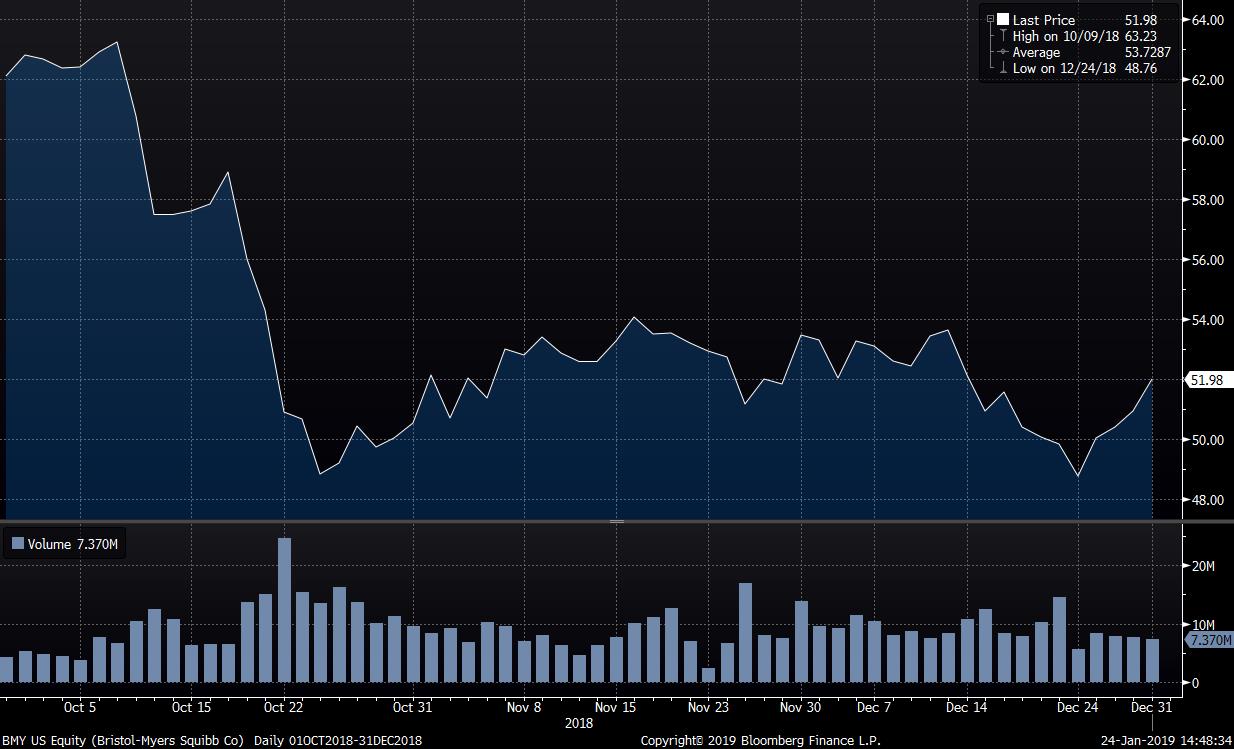The height and width of the screenshot is (749, 1234).
Task: Click the 'Dec 24' date axis label
Action: [1078, 707]
